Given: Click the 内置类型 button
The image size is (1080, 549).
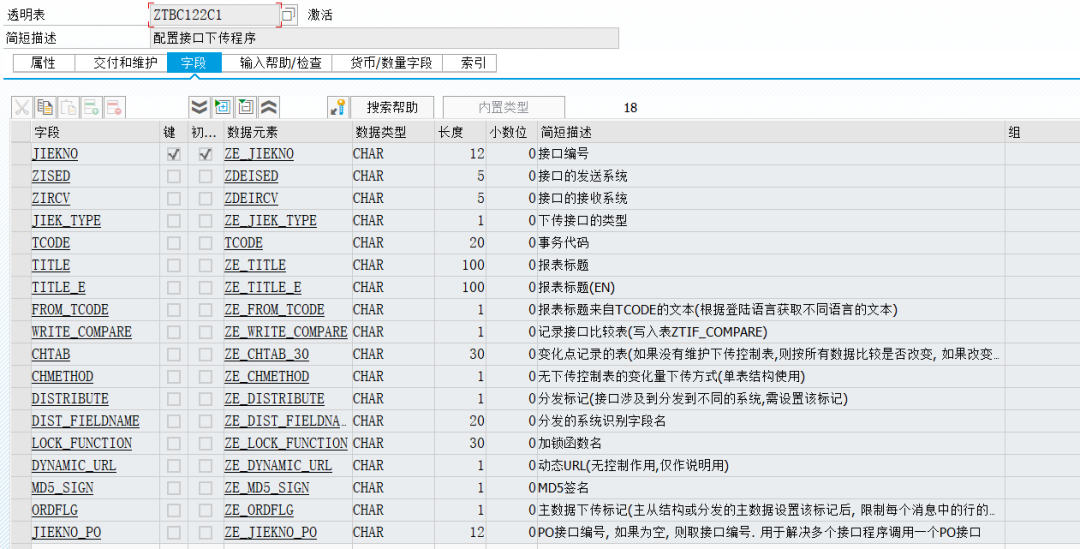Looking at the screenshot, I should [503, 107].
